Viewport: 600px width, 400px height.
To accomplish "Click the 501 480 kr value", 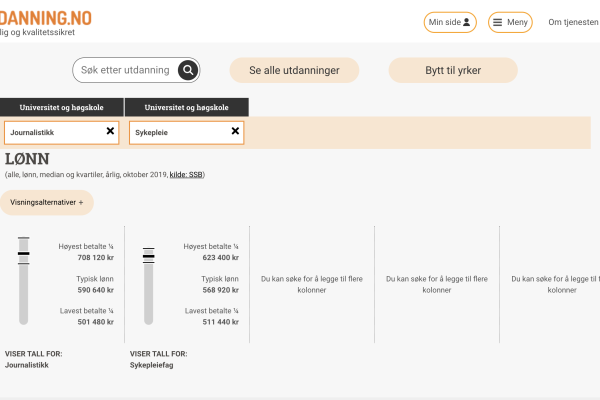I will 96,322.
